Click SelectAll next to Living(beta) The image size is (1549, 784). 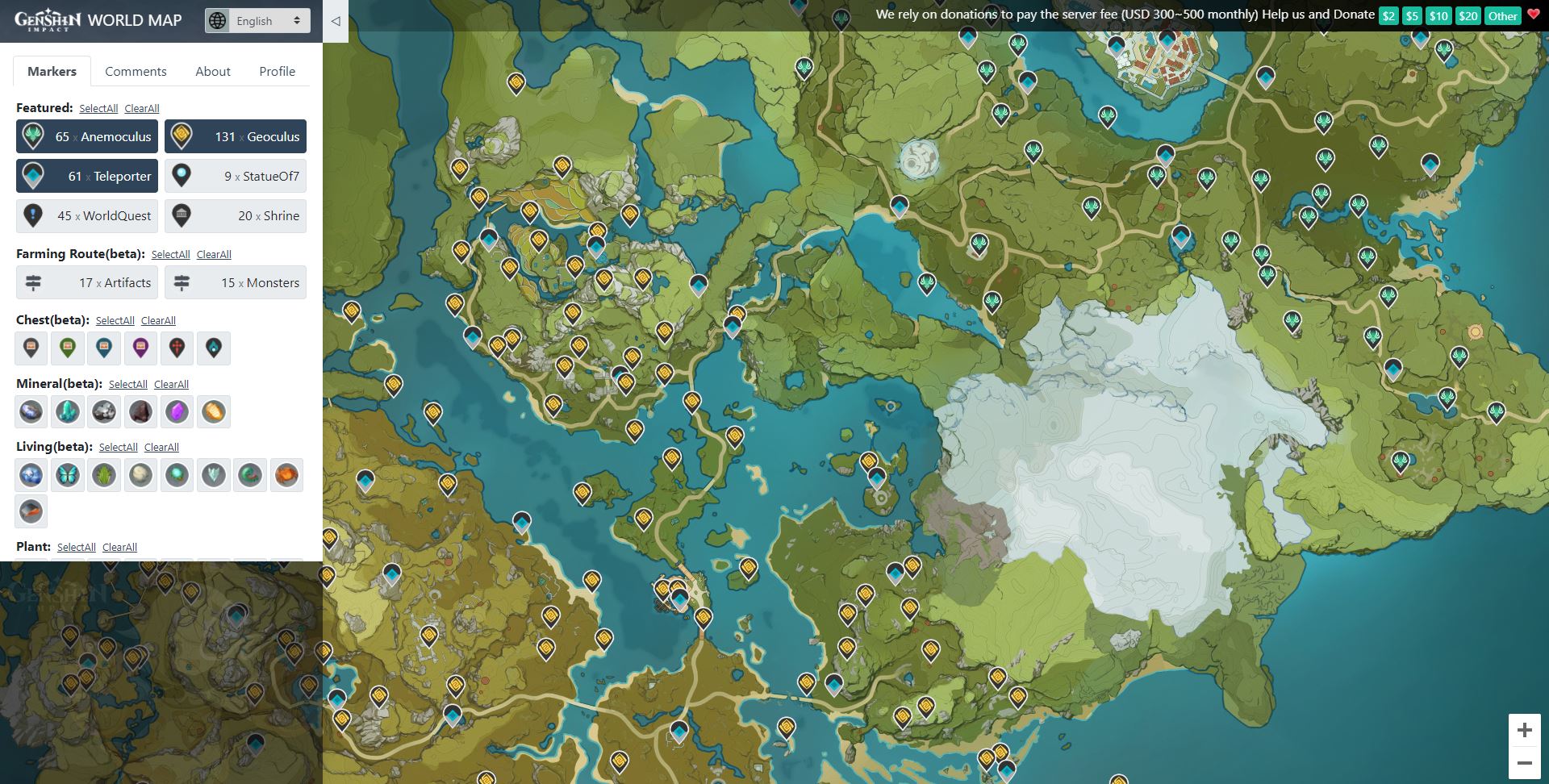(x=119, y=448)
